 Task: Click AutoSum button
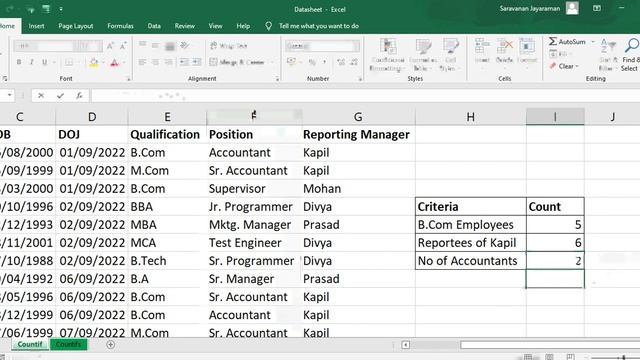(x=567, y=42)
